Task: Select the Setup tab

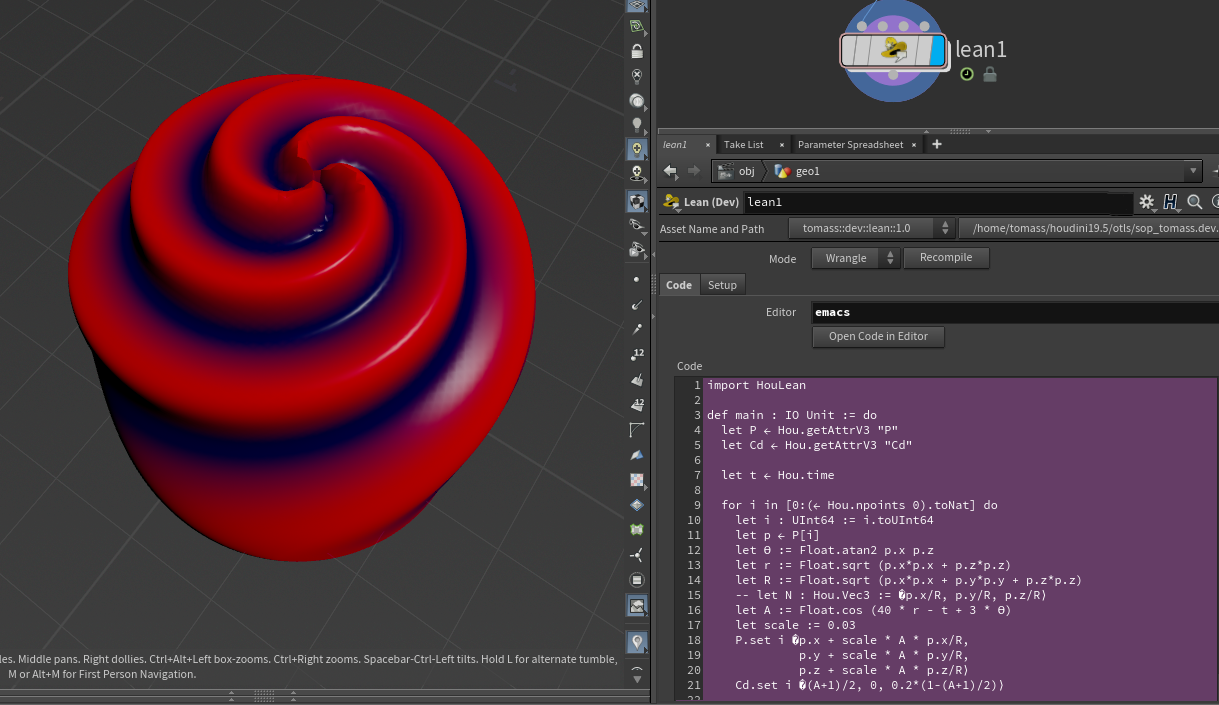Action: pyautogui.click(x=722, y=285)
